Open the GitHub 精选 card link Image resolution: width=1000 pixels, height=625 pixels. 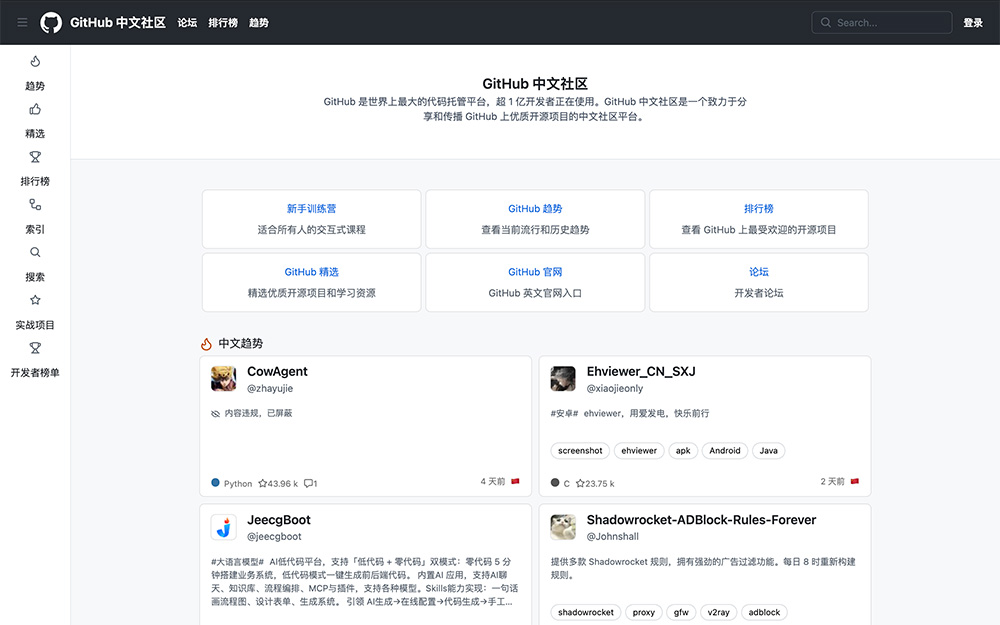(311, 272)
